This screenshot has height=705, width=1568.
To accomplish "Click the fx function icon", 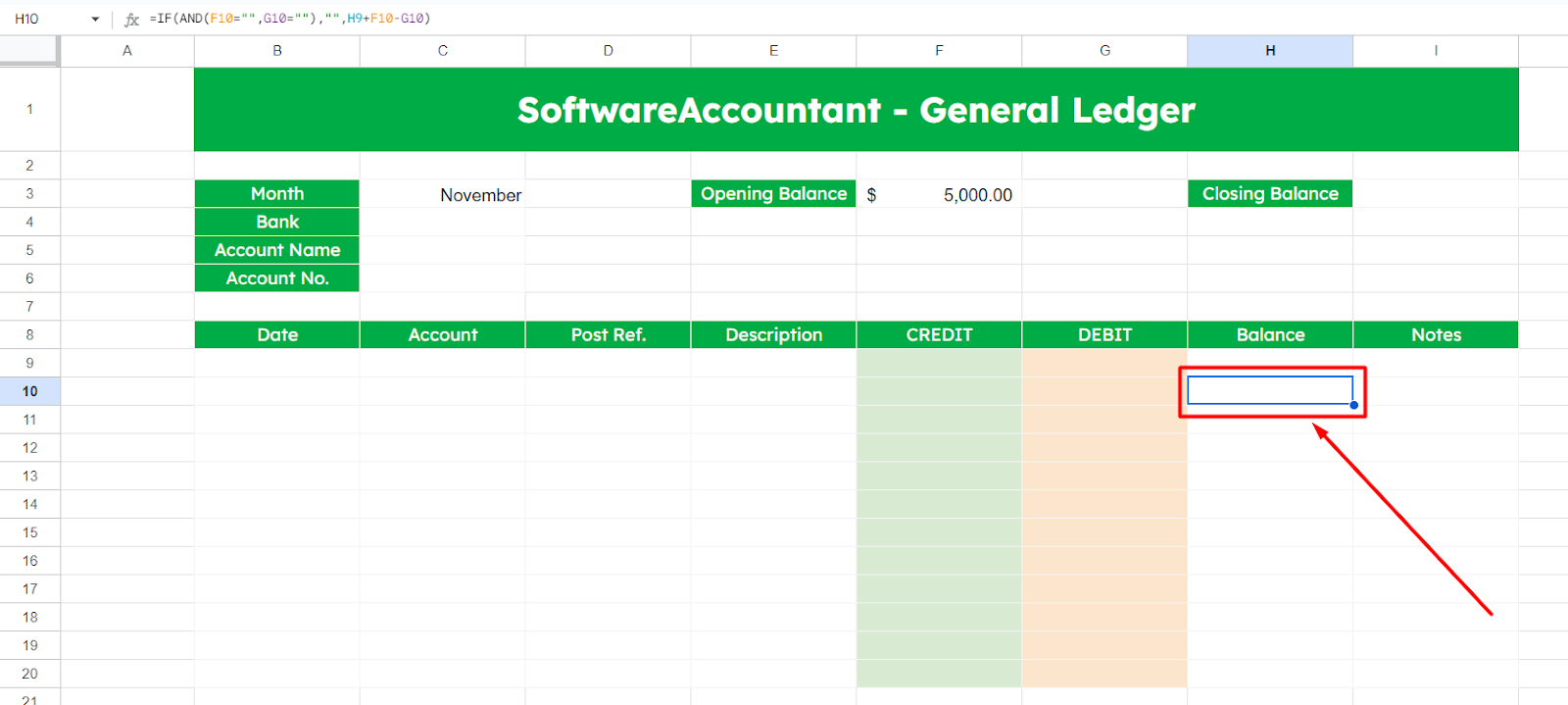I will point(132,19).
